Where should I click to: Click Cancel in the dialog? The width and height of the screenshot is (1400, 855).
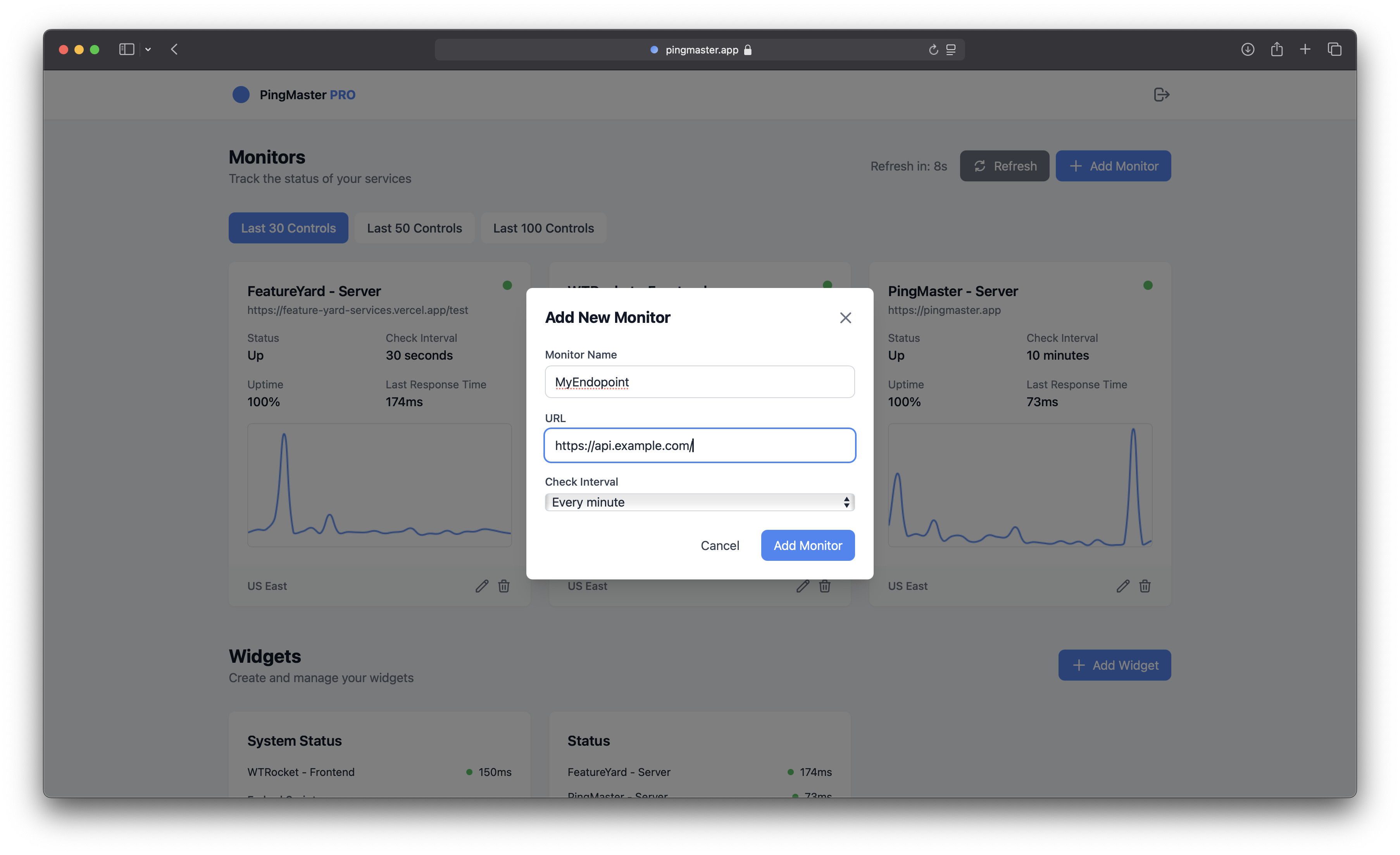click(719, 545)
